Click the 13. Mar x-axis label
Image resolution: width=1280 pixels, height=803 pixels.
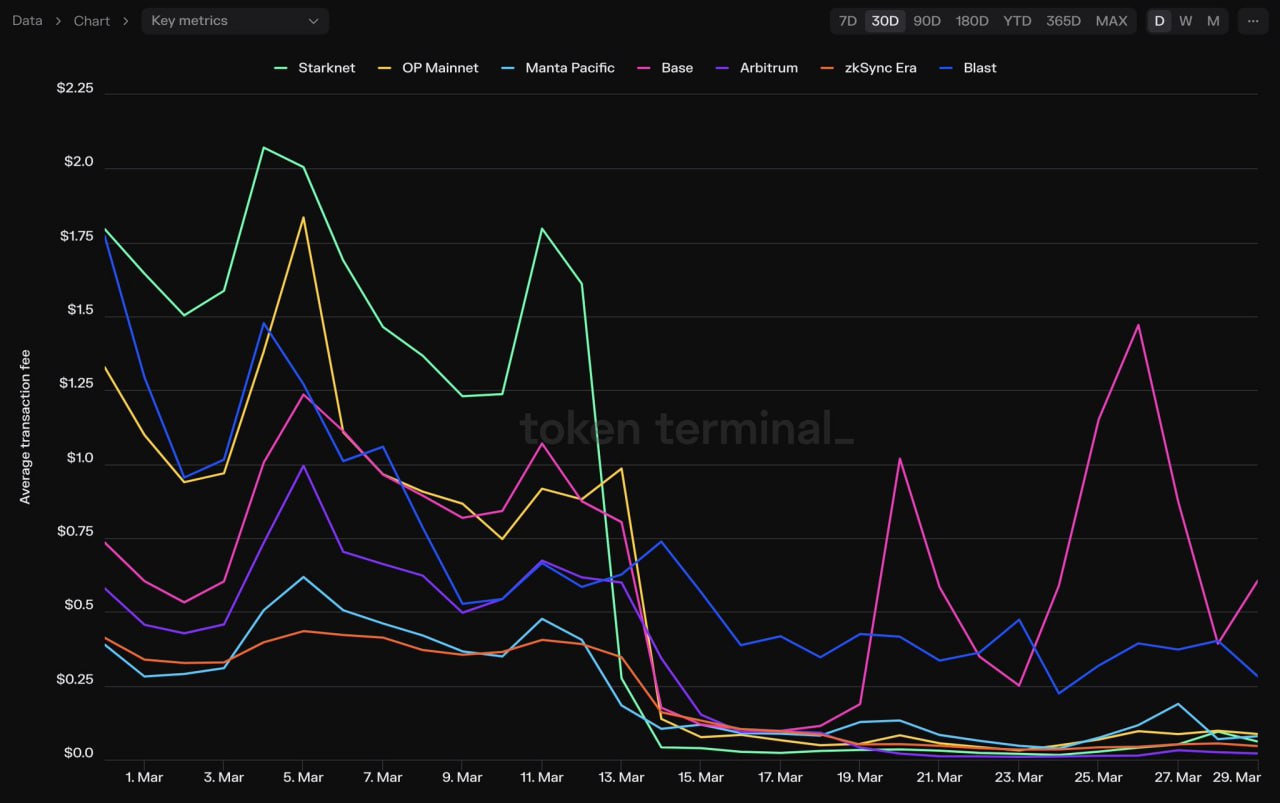[x=621, y=777]
